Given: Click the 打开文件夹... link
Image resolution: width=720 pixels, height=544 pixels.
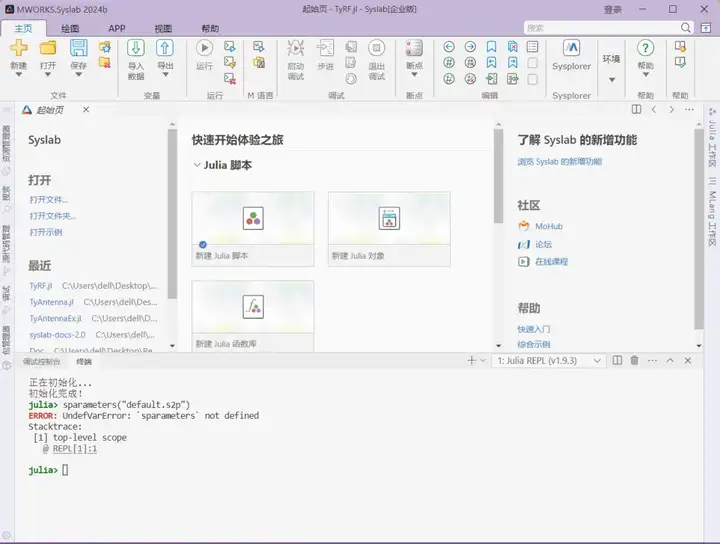Looking at the screenshot, I should (x=53, y=216).
